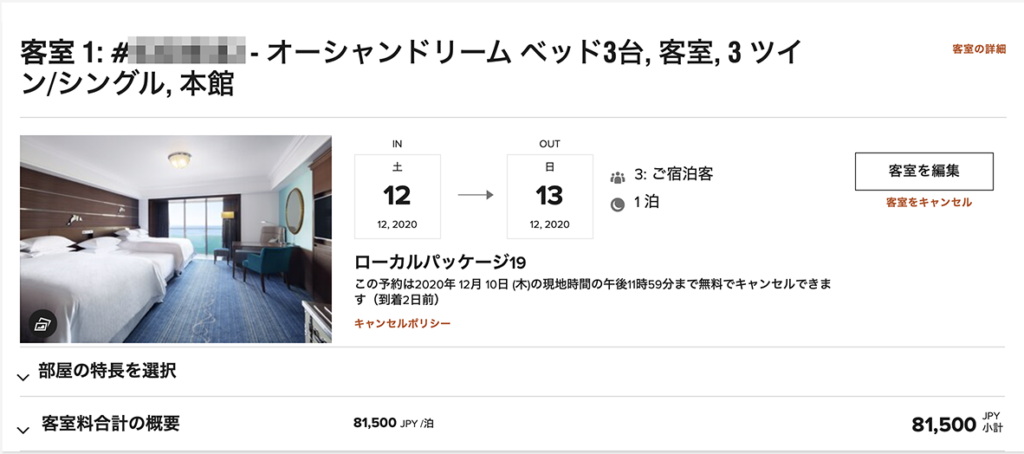Image resolution: width=1024 pixels, height=454 pixels.
Task: Click the 81,500 JPY subtotal amount
Action: pyautogui.click(x=956, y=424)
